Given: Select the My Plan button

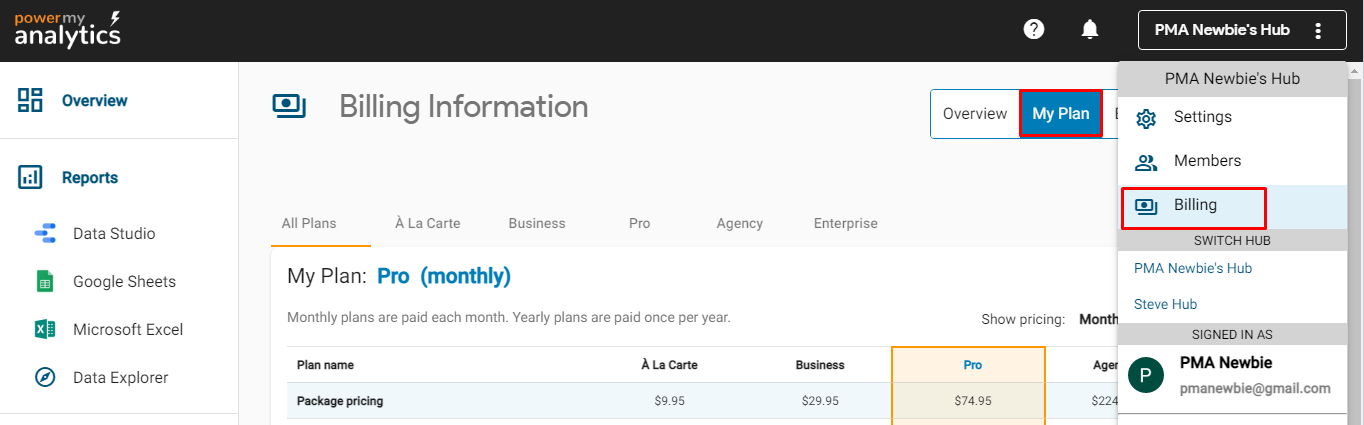Looking at the screenshot, I should pos(1060,114).
